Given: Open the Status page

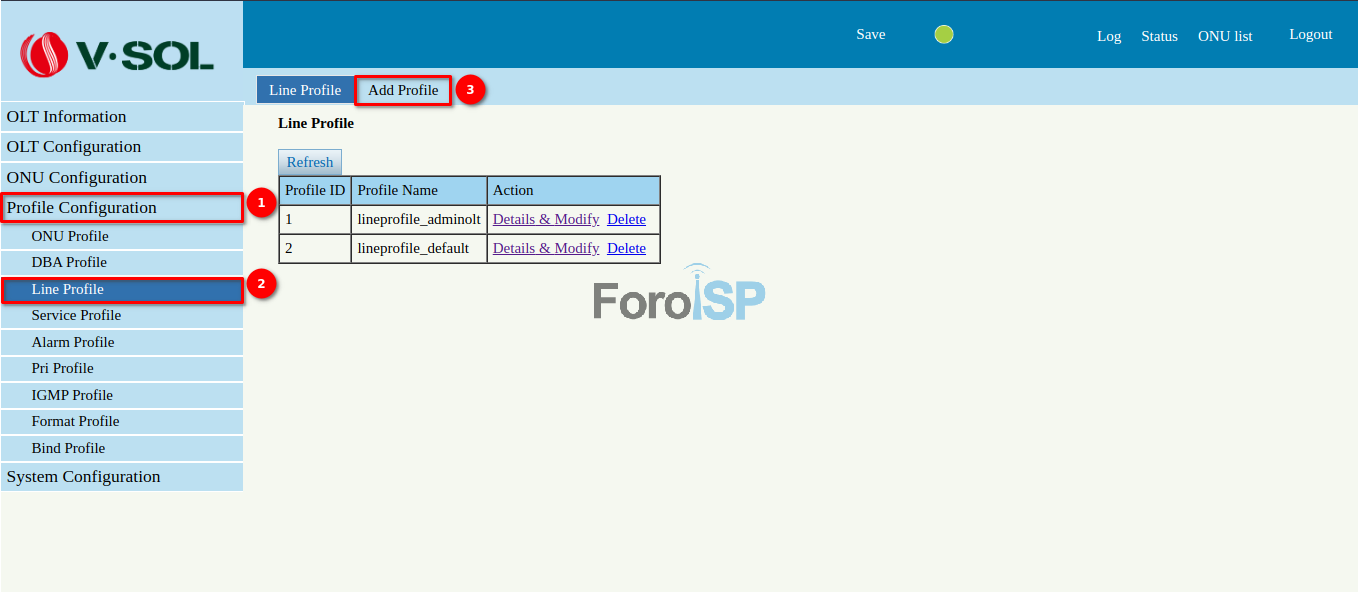Looking at the screenshot, I should pos(1159,36).
